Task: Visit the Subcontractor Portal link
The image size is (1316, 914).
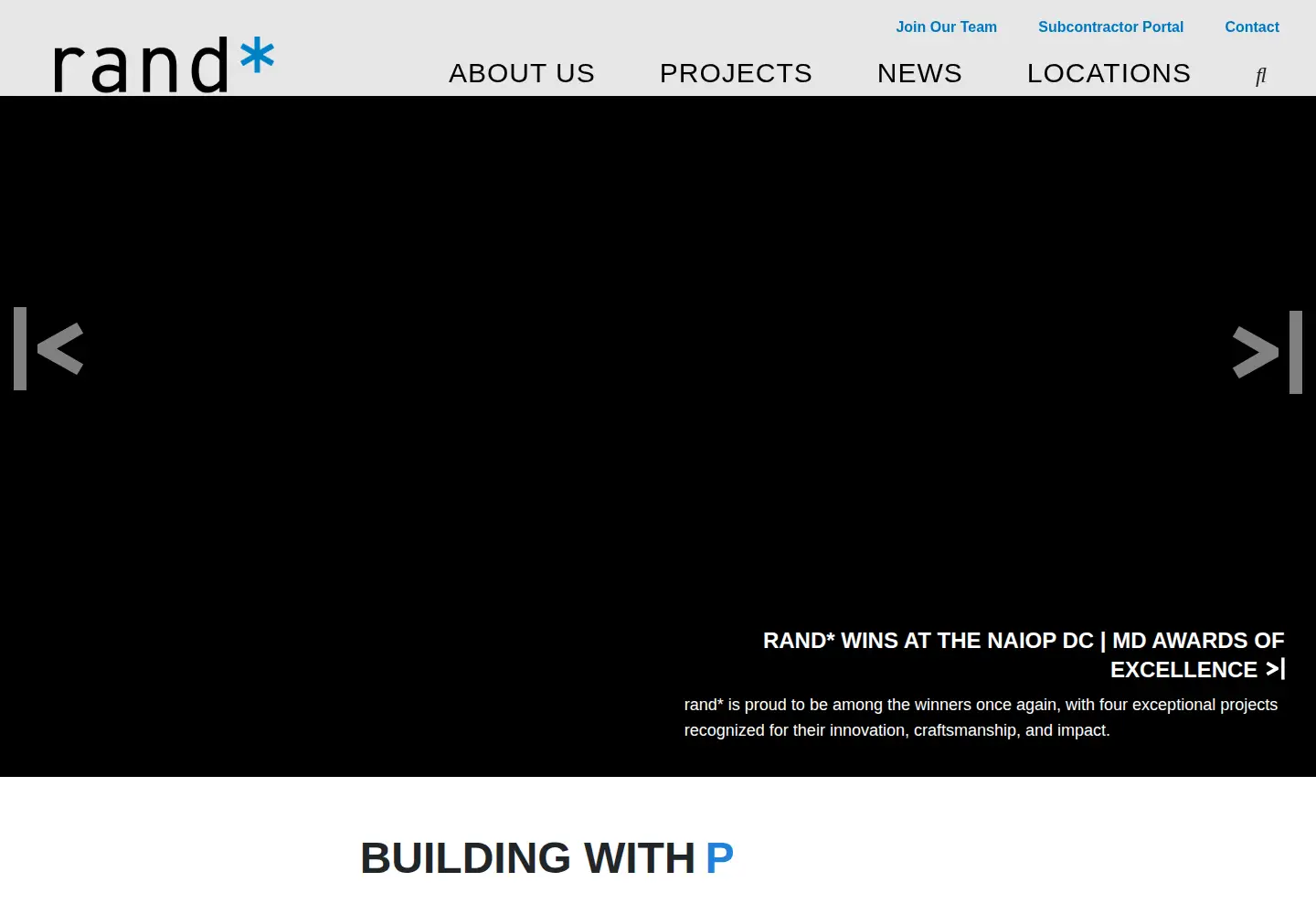Action: coord(1110,27)
